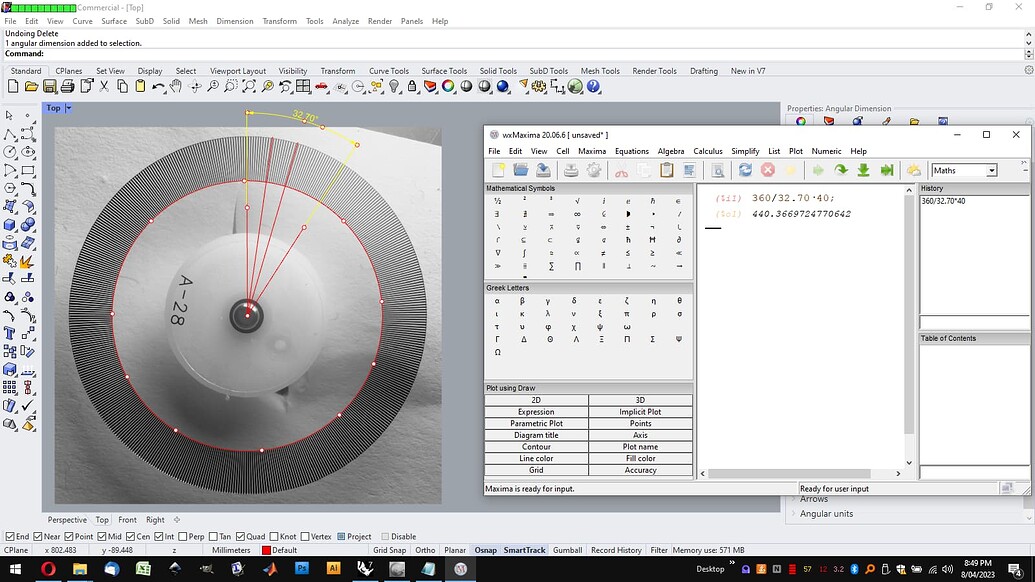Click wxMaxima's paste clipboard icon
Screen dimensions: 1035x582
(666, 170)
